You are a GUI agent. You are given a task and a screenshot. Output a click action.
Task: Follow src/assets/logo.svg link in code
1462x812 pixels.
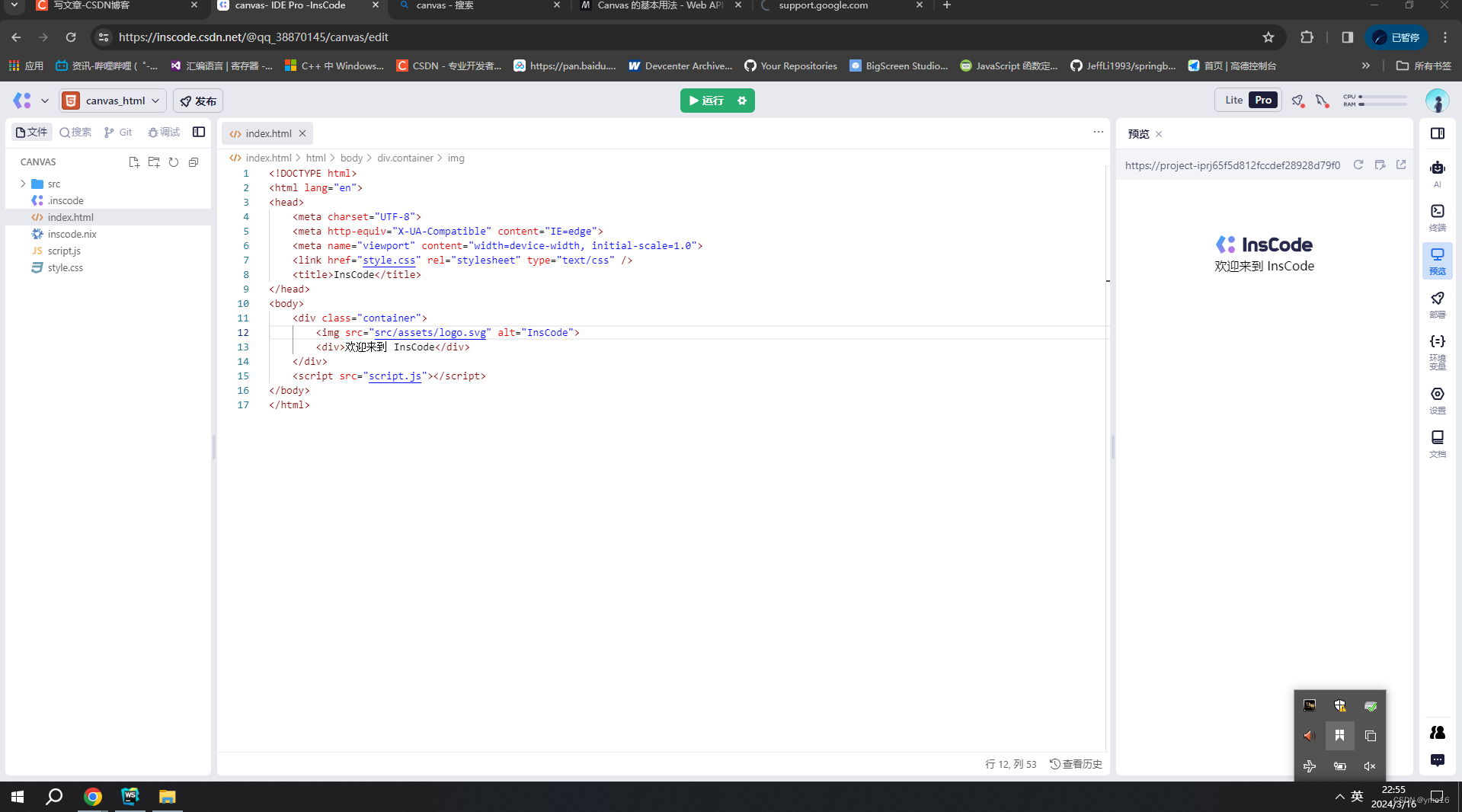coord(430,332)
